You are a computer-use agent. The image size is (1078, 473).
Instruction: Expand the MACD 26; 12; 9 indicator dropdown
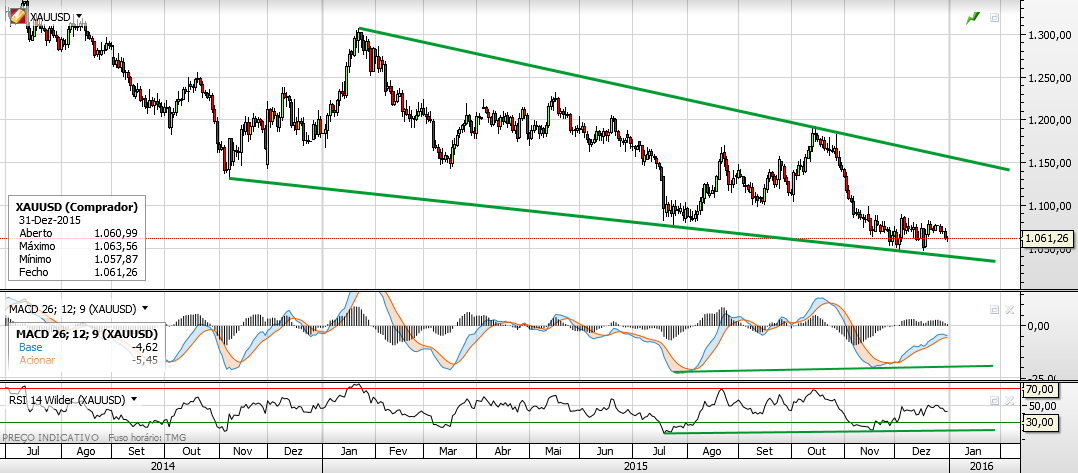click(145, 309)
